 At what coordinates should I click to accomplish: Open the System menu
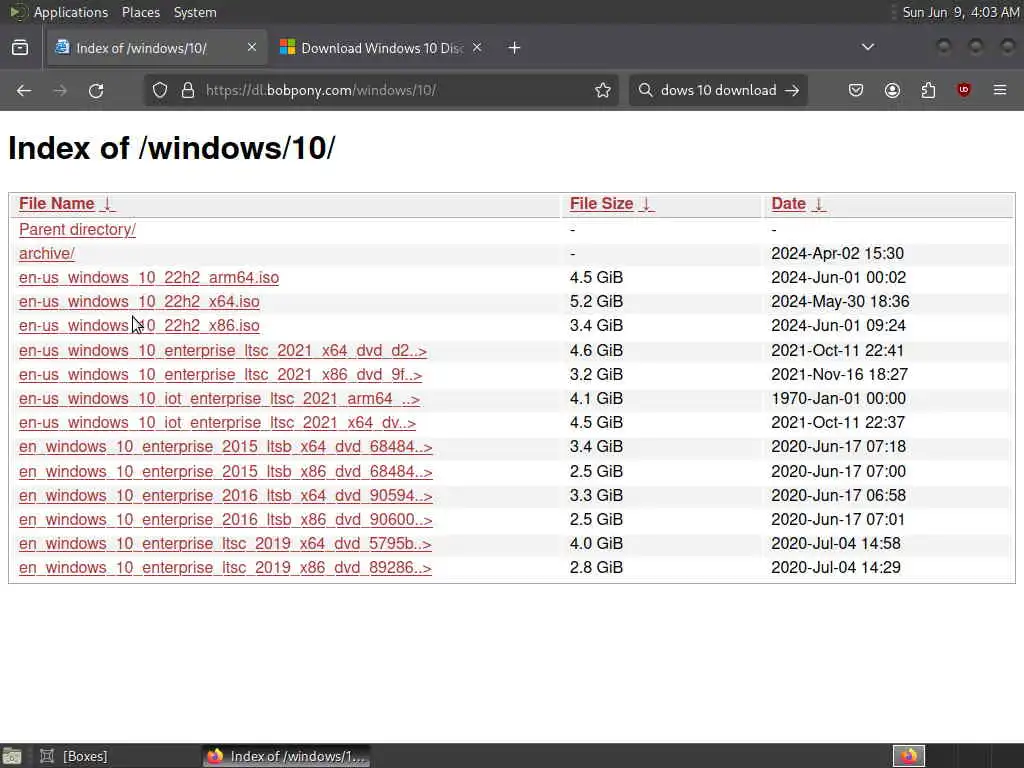(195, 12)
